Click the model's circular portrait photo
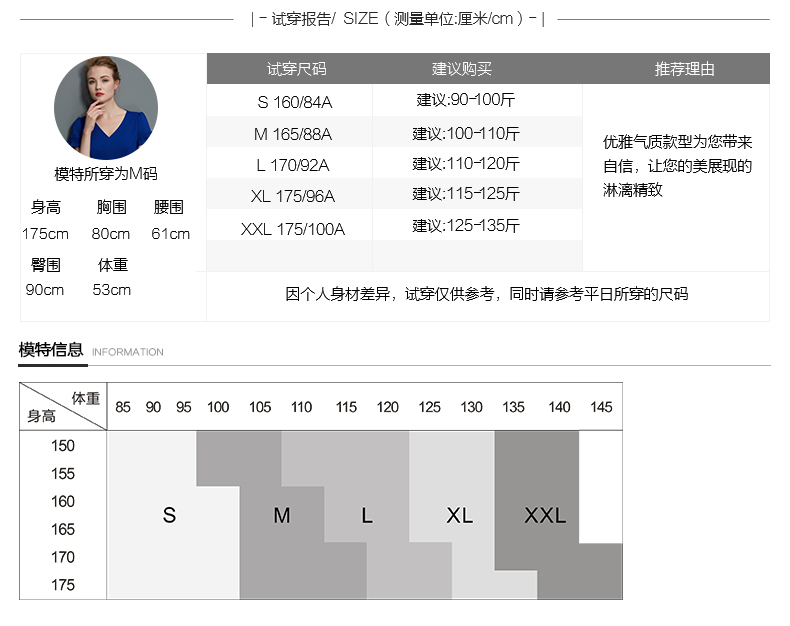Viewport: 790px width, 626px height. pos(106,108)
